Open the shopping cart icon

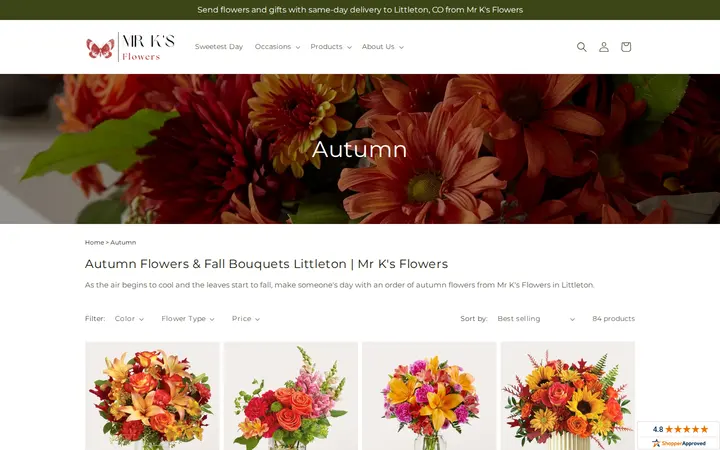[625, 47]
